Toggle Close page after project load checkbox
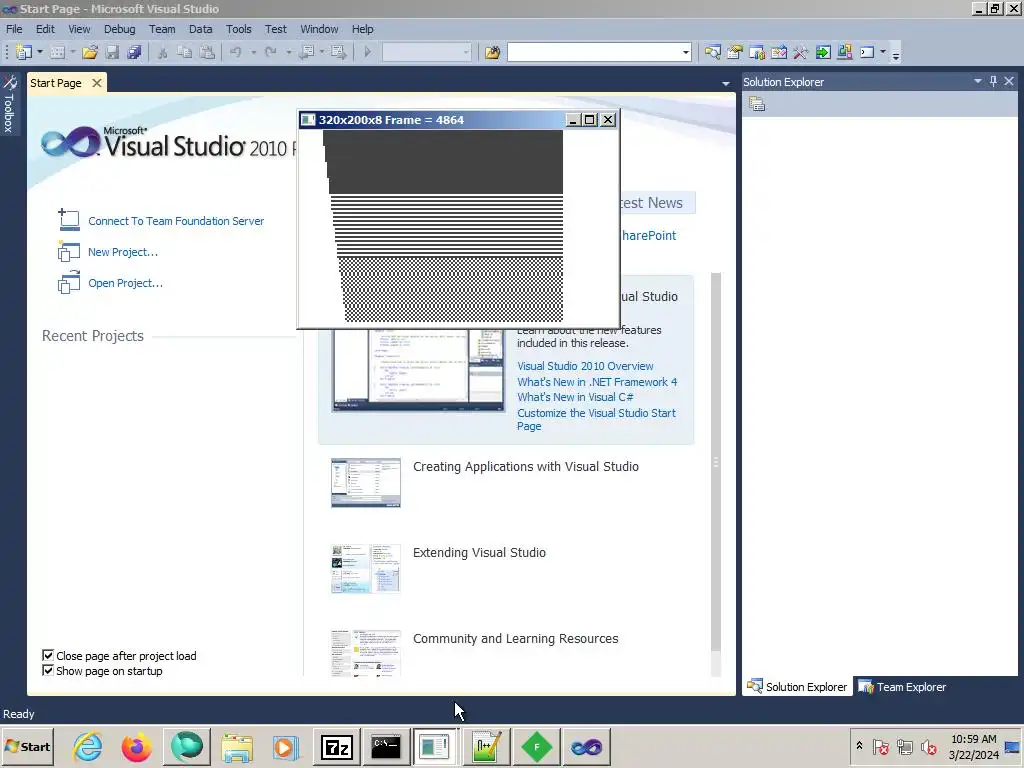The image size is (1024, 768). coord(48,655)
